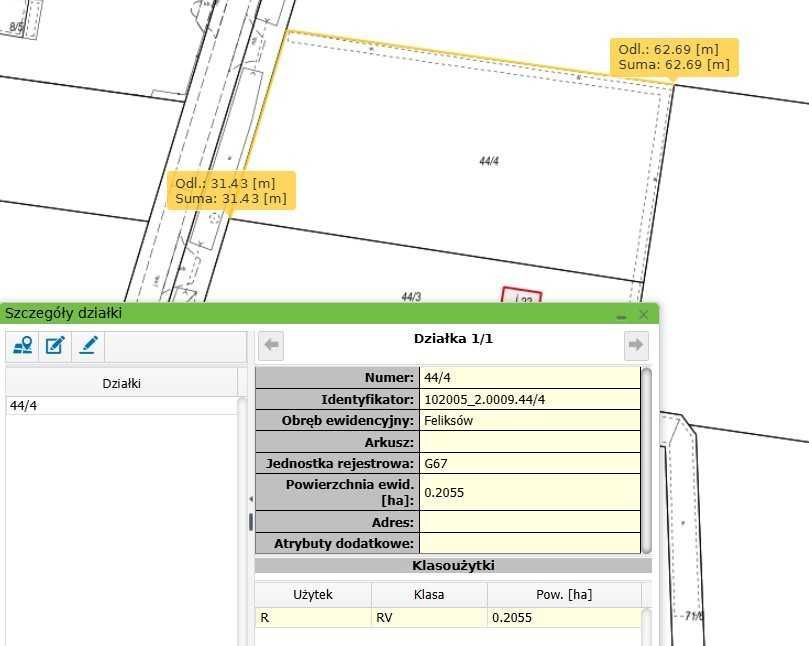Click the Użytek column header

click(x=313, y=594)
